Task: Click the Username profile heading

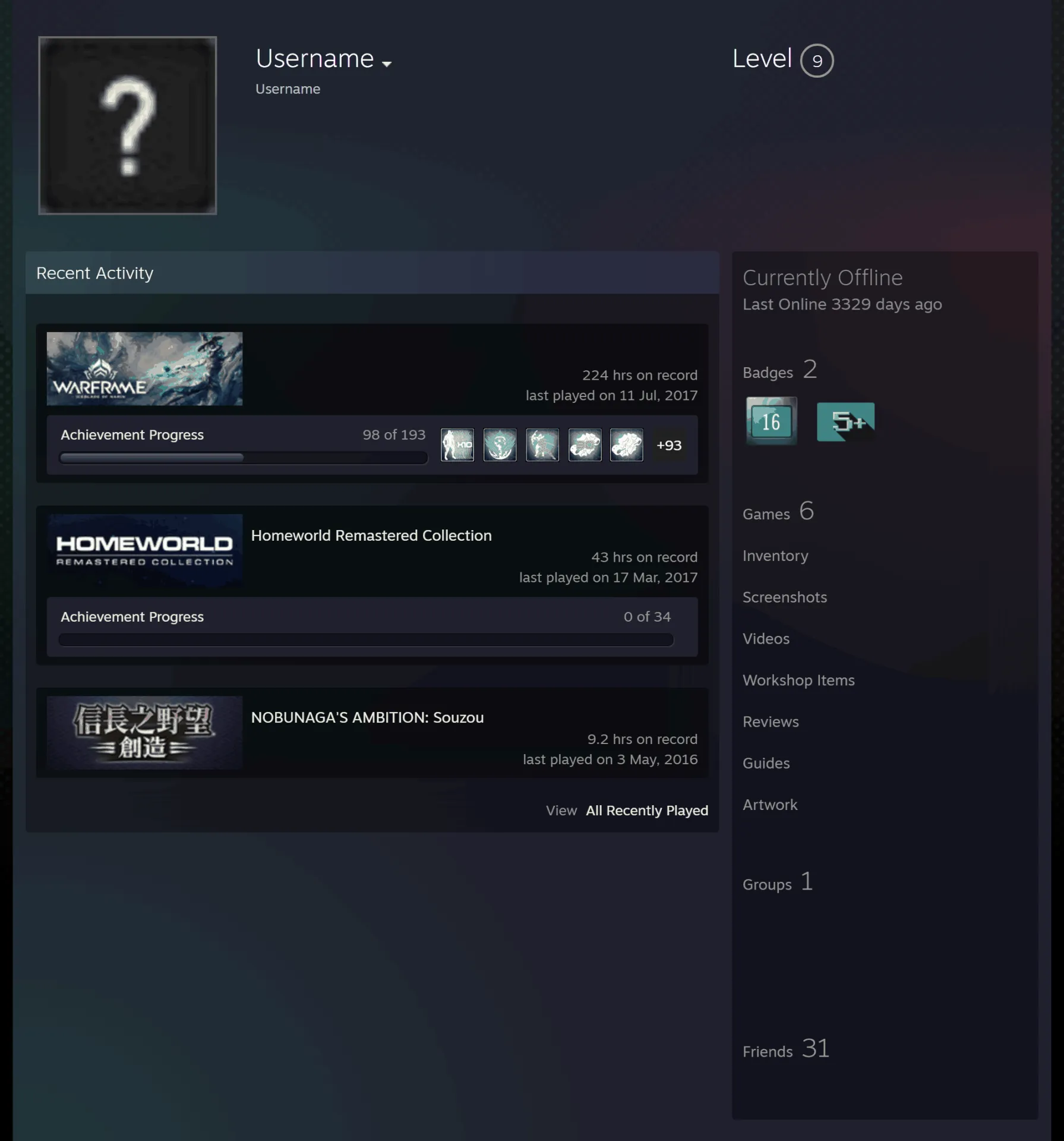Action: [x=315, y=59]
